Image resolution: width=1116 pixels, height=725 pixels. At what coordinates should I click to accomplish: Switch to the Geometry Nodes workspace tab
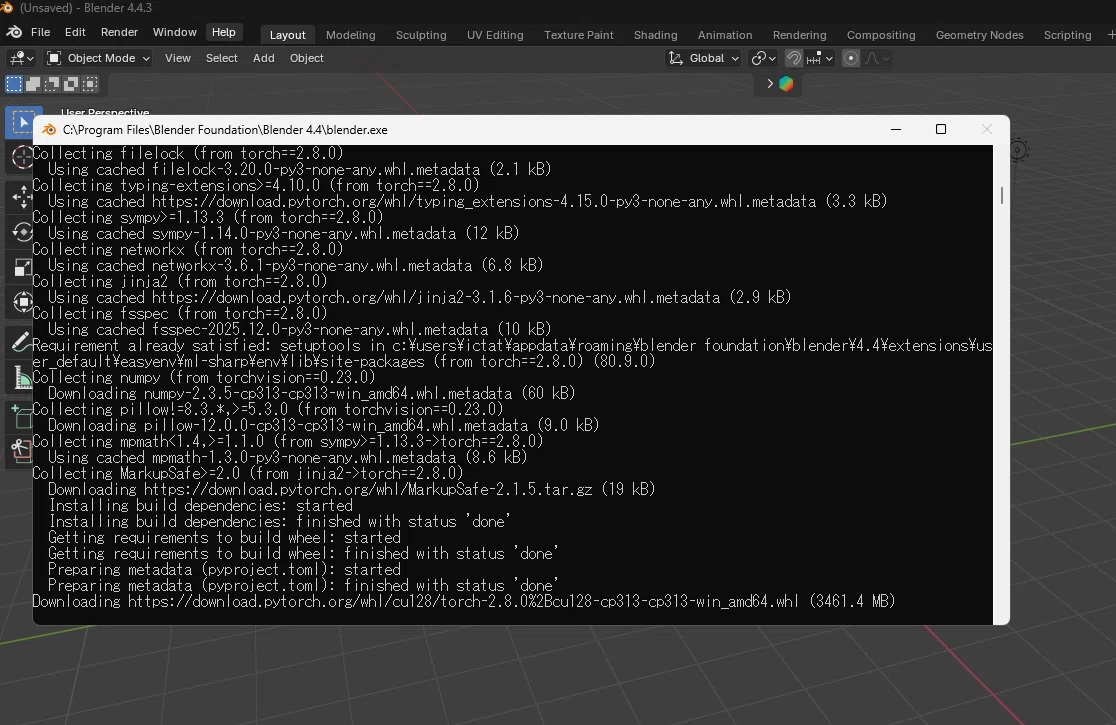pyautogui.click(x=979, y=35)
